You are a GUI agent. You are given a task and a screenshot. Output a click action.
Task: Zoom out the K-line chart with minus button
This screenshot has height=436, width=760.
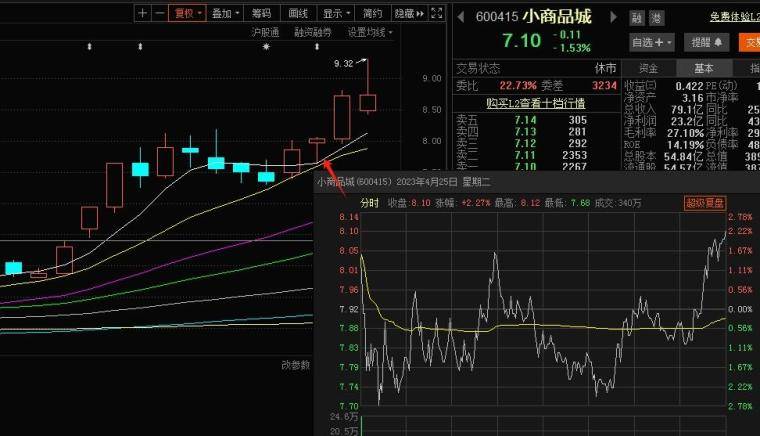point(159,13)
